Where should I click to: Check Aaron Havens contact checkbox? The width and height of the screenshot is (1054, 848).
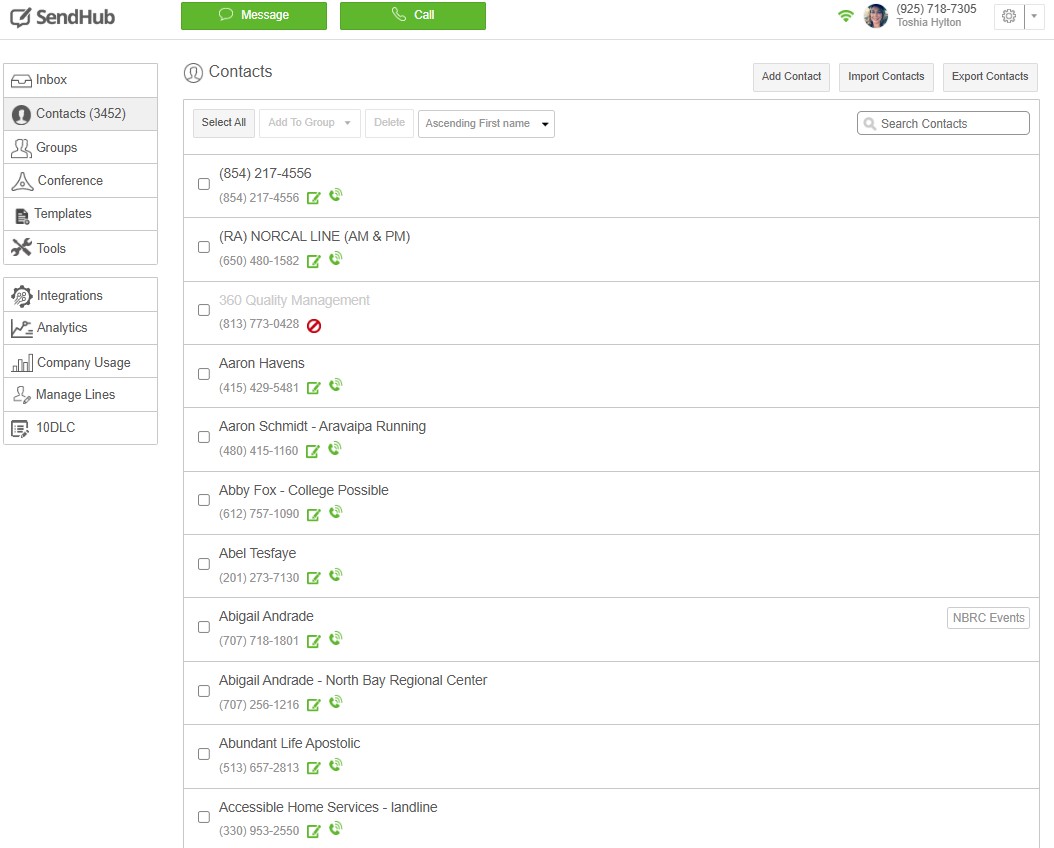point(204,374)
